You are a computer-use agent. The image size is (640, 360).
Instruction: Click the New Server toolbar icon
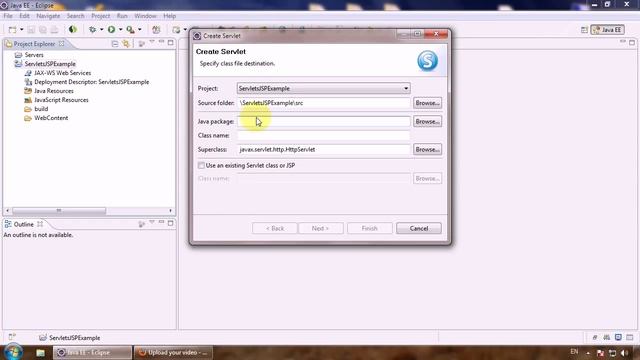(156, 29)
